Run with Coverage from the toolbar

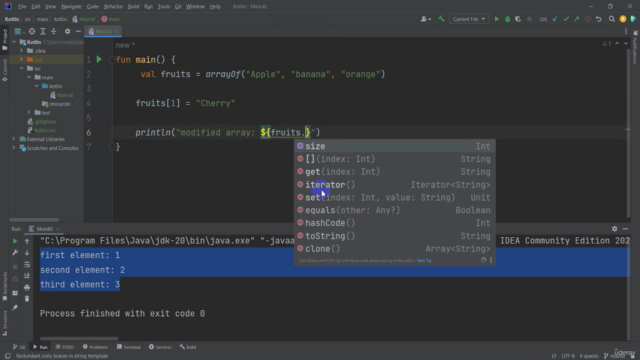(518, 19)
